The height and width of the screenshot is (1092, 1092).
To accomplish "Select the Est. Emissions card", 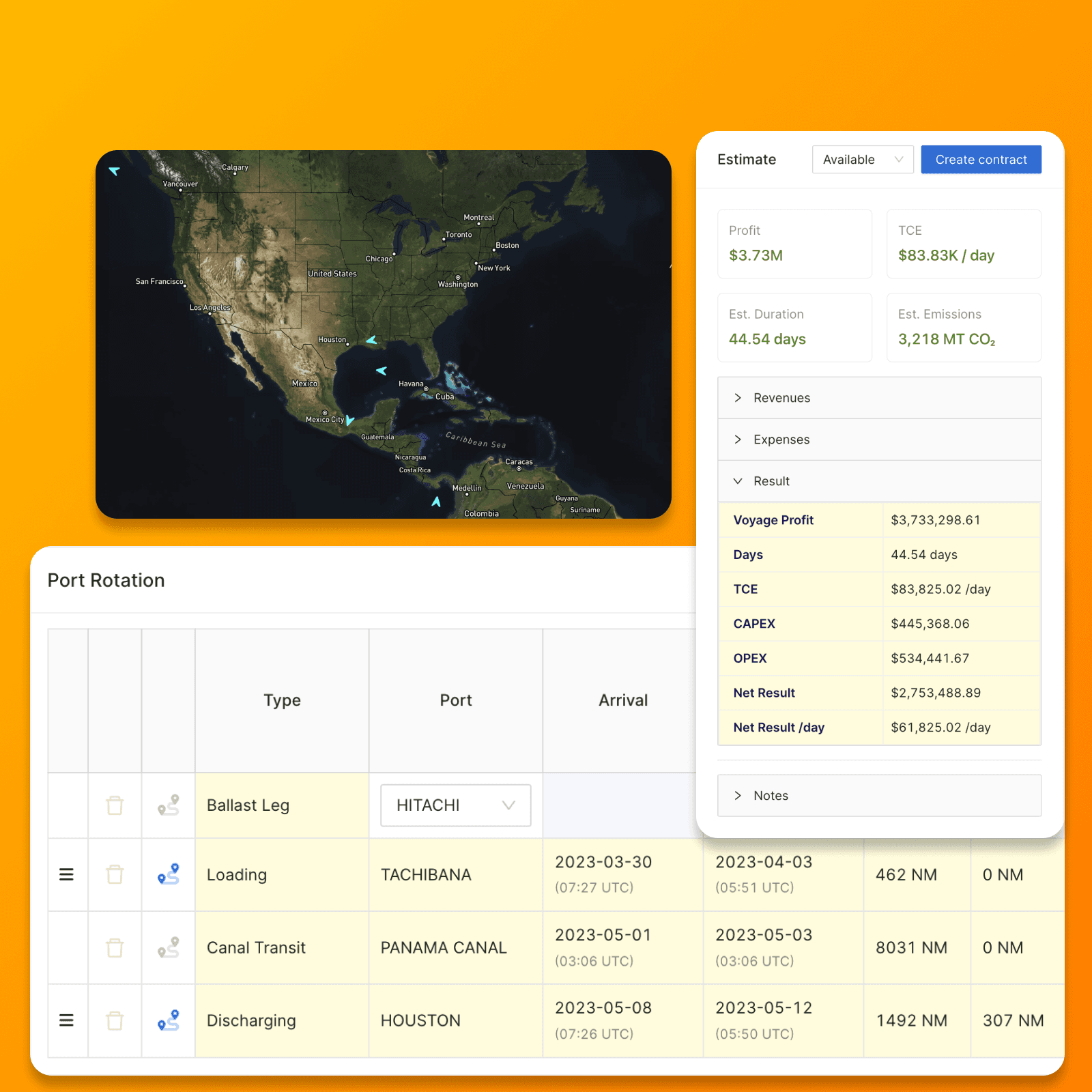I will pos(964,328).
